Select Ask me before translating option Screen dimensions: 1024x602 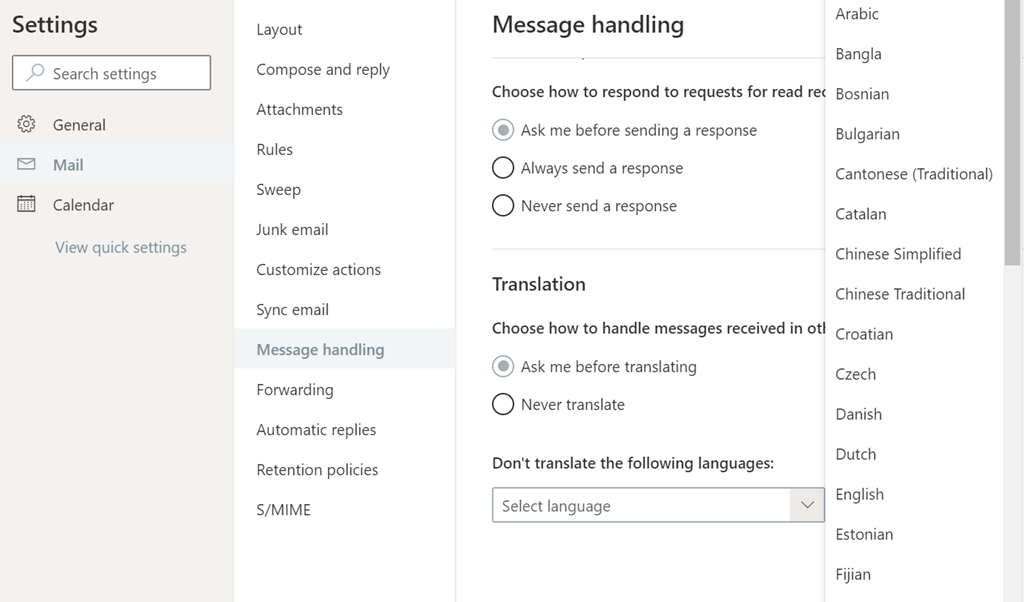pos(503,366)
